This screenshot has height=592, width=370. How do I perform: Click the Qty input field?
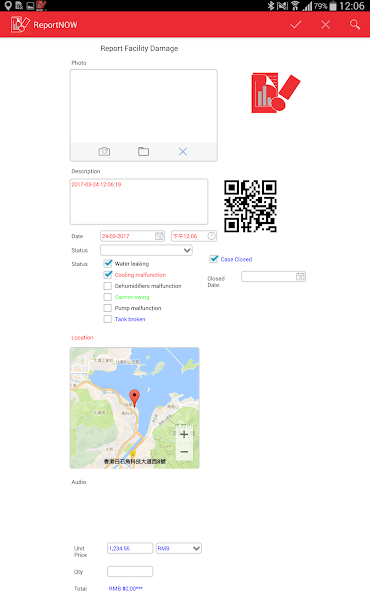130,571
